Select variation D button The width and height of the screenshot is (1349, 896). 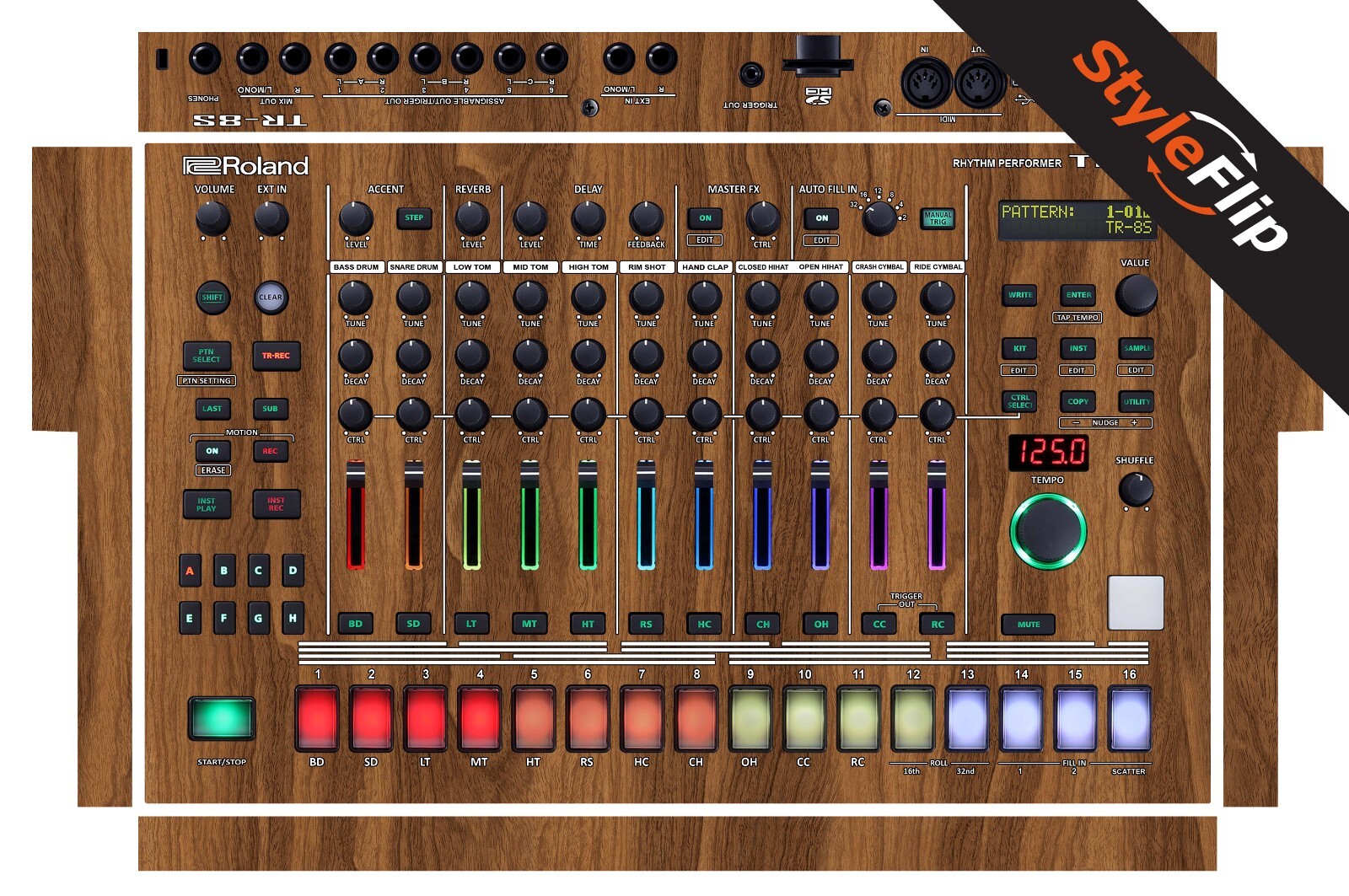tap(293, 571)
